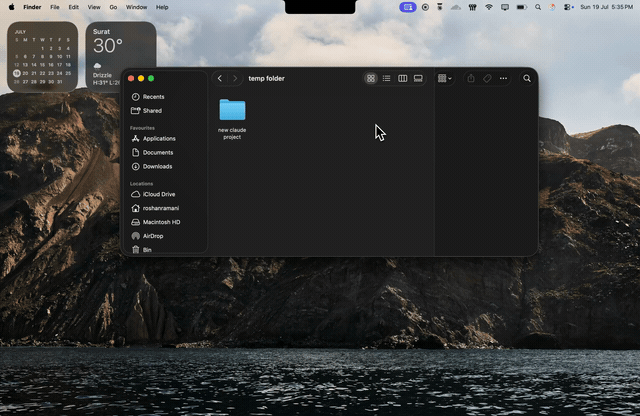Screen dimensions: 640x416
Task: Click the Favourites section header
Action: pos(142,128)
